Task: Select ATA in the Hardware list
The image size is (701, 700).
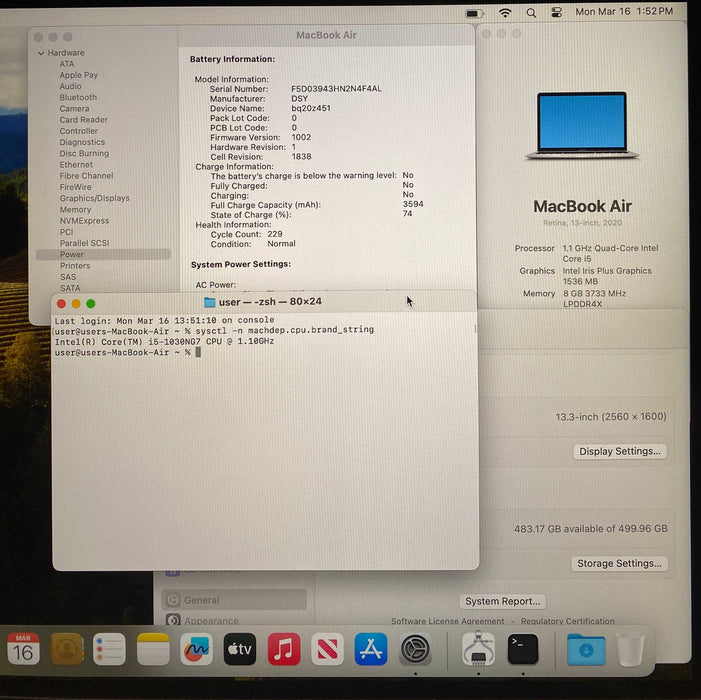Action: click(67, 64)
